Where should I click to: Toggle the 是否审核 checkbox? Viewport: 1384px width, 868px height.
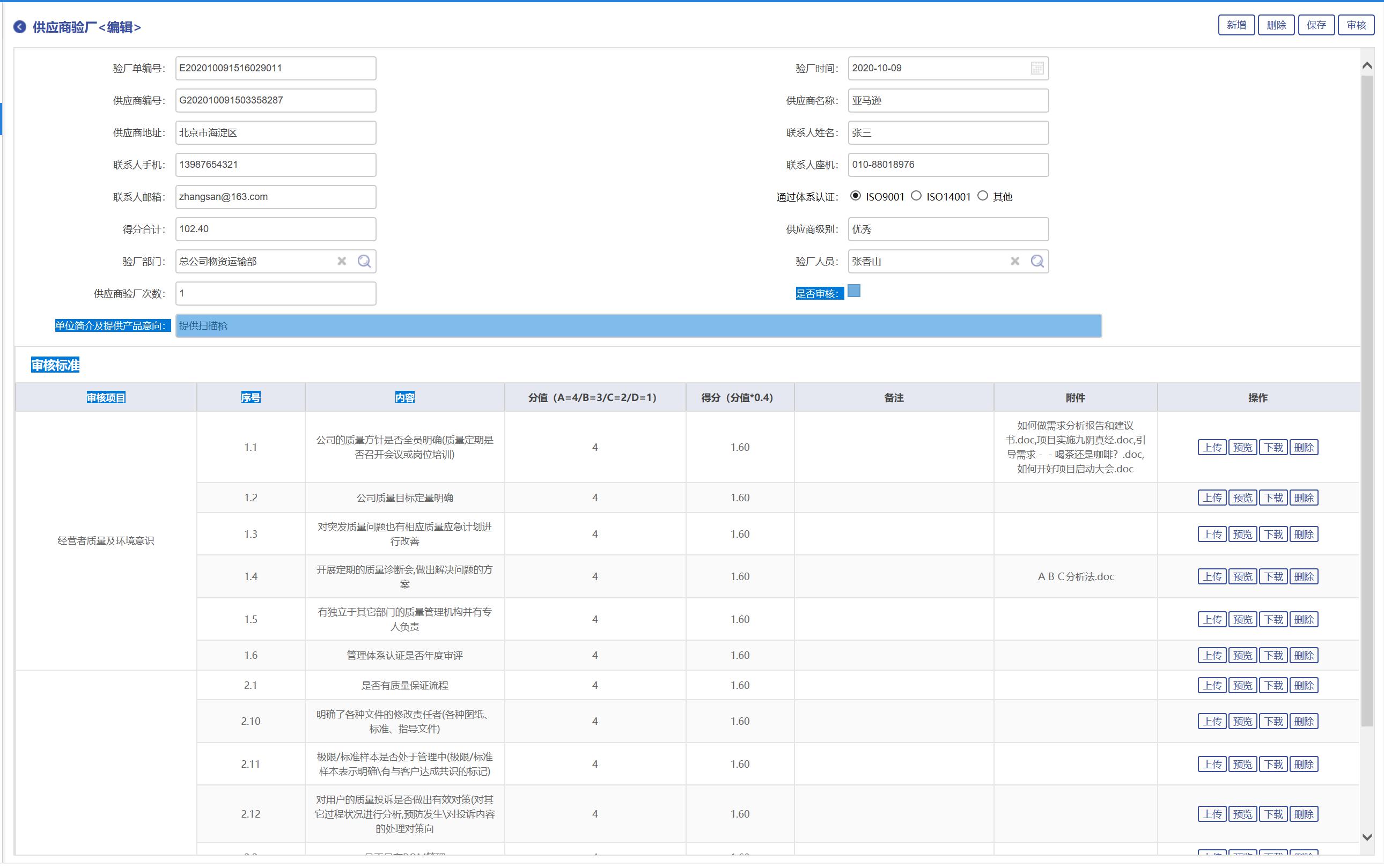click(854, 292)
